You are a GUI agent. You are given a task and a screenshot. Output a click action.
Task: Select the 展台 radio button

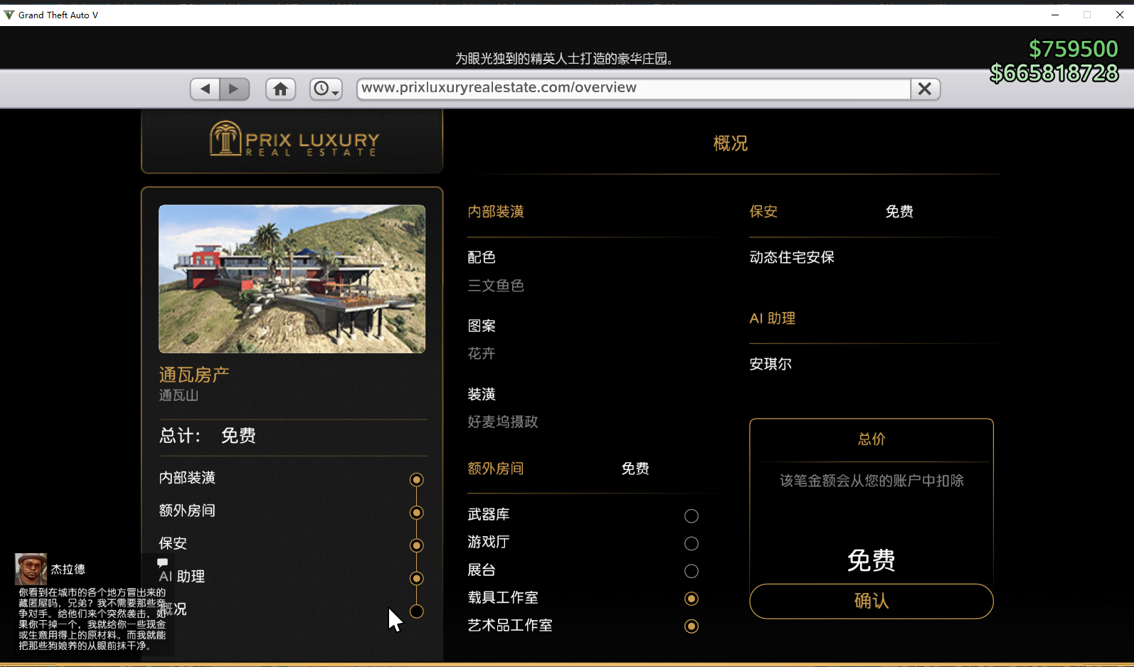point(691,571)
